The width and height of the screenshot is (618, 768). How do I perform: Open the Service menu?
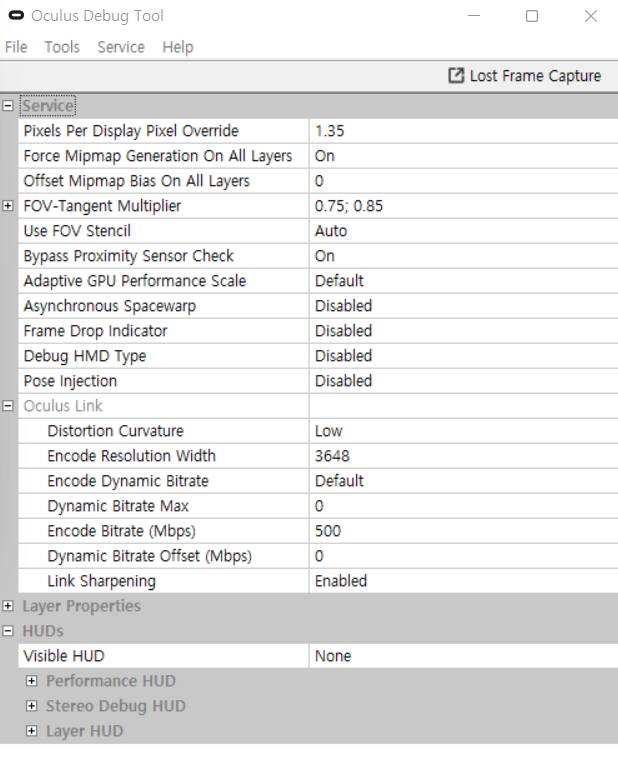[121, 47]
